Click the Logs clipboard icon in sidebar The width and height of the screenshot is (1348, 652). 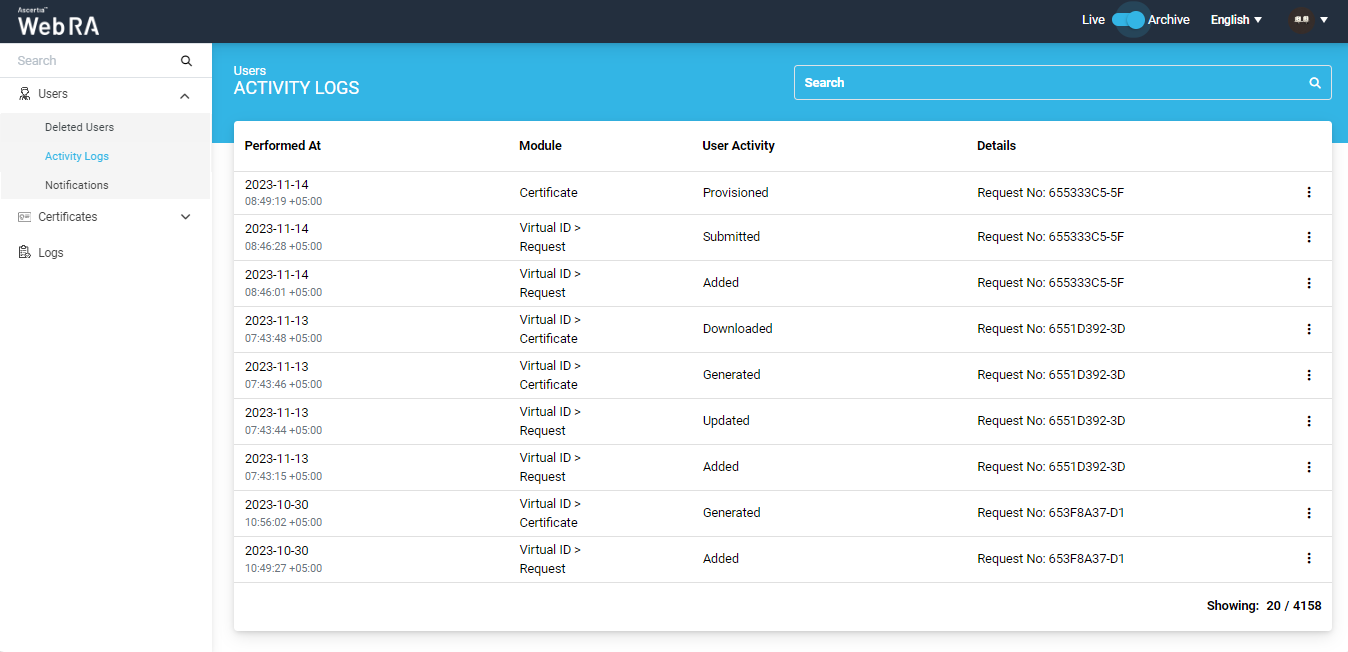point(25,253)
